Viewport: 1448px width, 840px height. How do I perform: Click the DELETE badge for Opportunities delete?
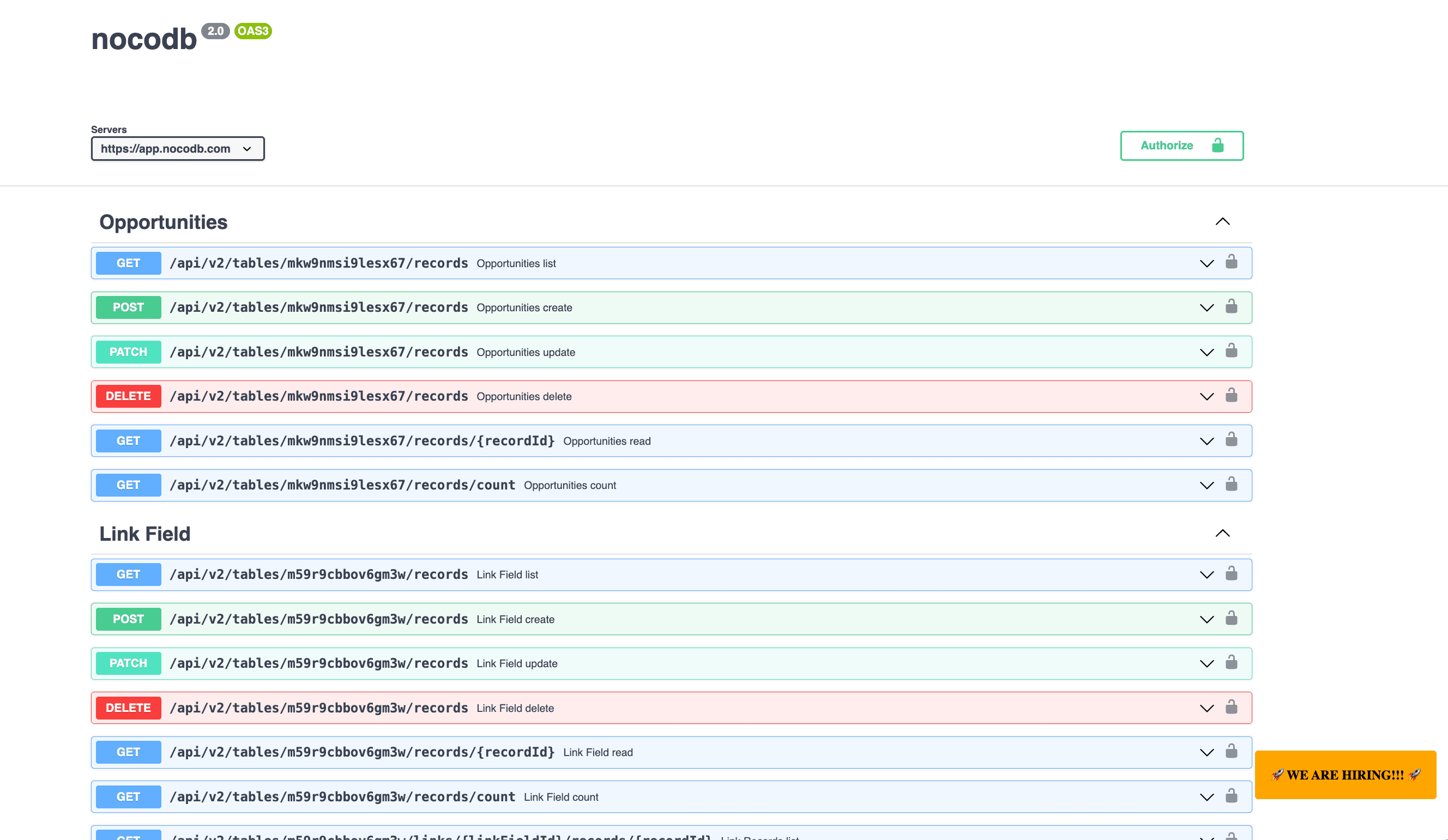128,396
